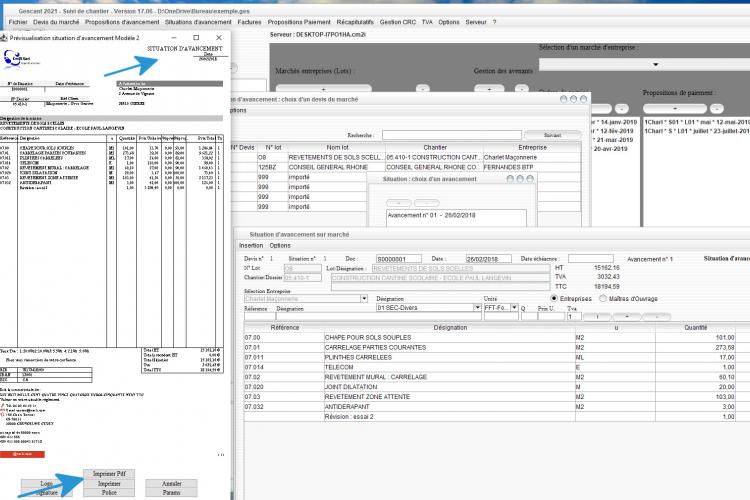Click the minus button under Marchés entreprises (Lots)
Image resolution: width=750 pixels, height=500 pixels.
pyautogui.click(x=422, y=89)
